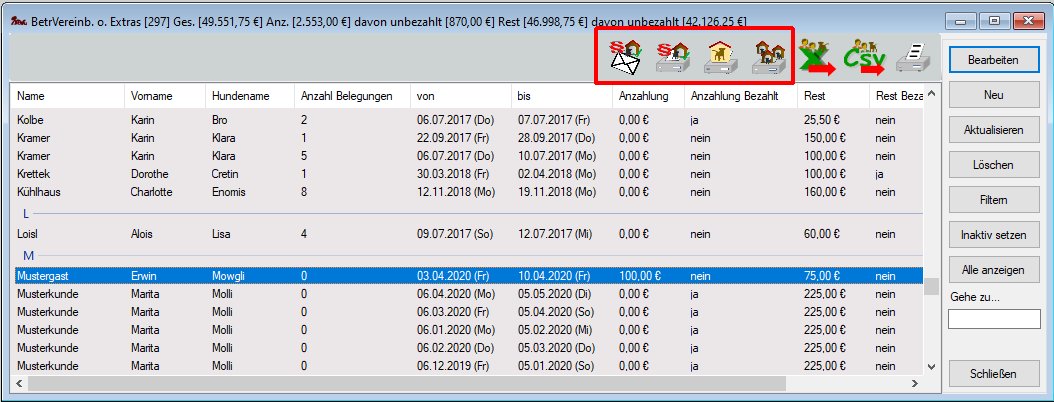Click the plain printer icon
This screenshot has height=402, width=1054.
[x=912, y=59]
